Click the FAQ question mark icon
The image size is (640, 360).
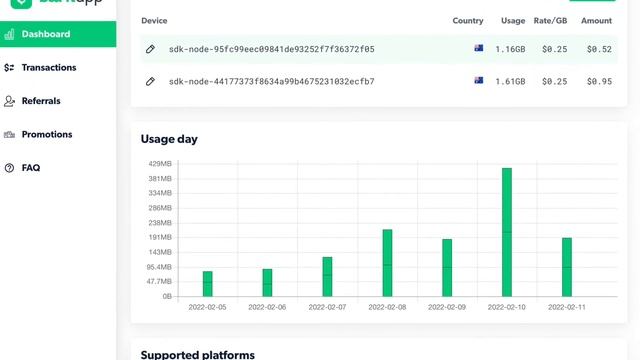pos(9,168)
